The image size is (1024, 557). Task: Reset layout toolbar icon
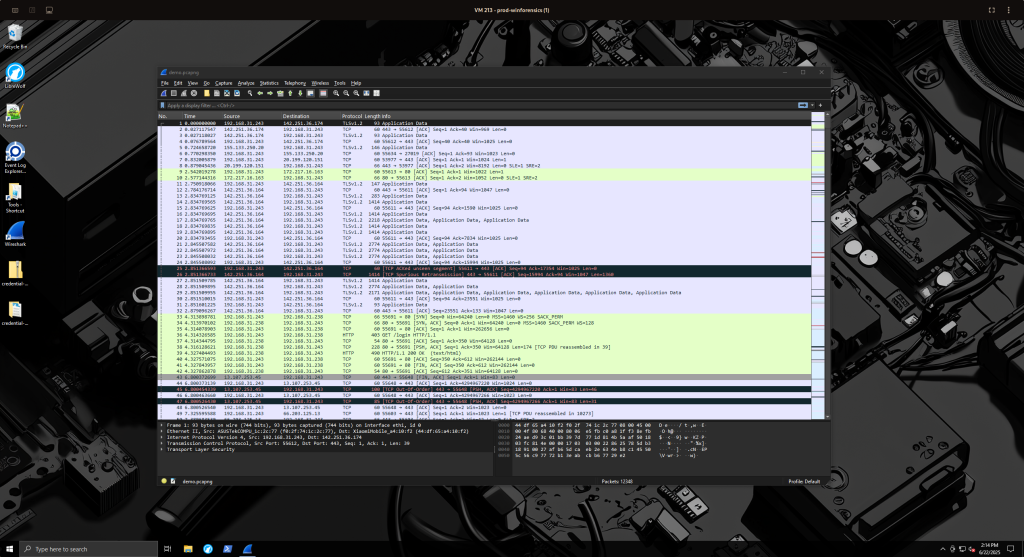(376, 93)
